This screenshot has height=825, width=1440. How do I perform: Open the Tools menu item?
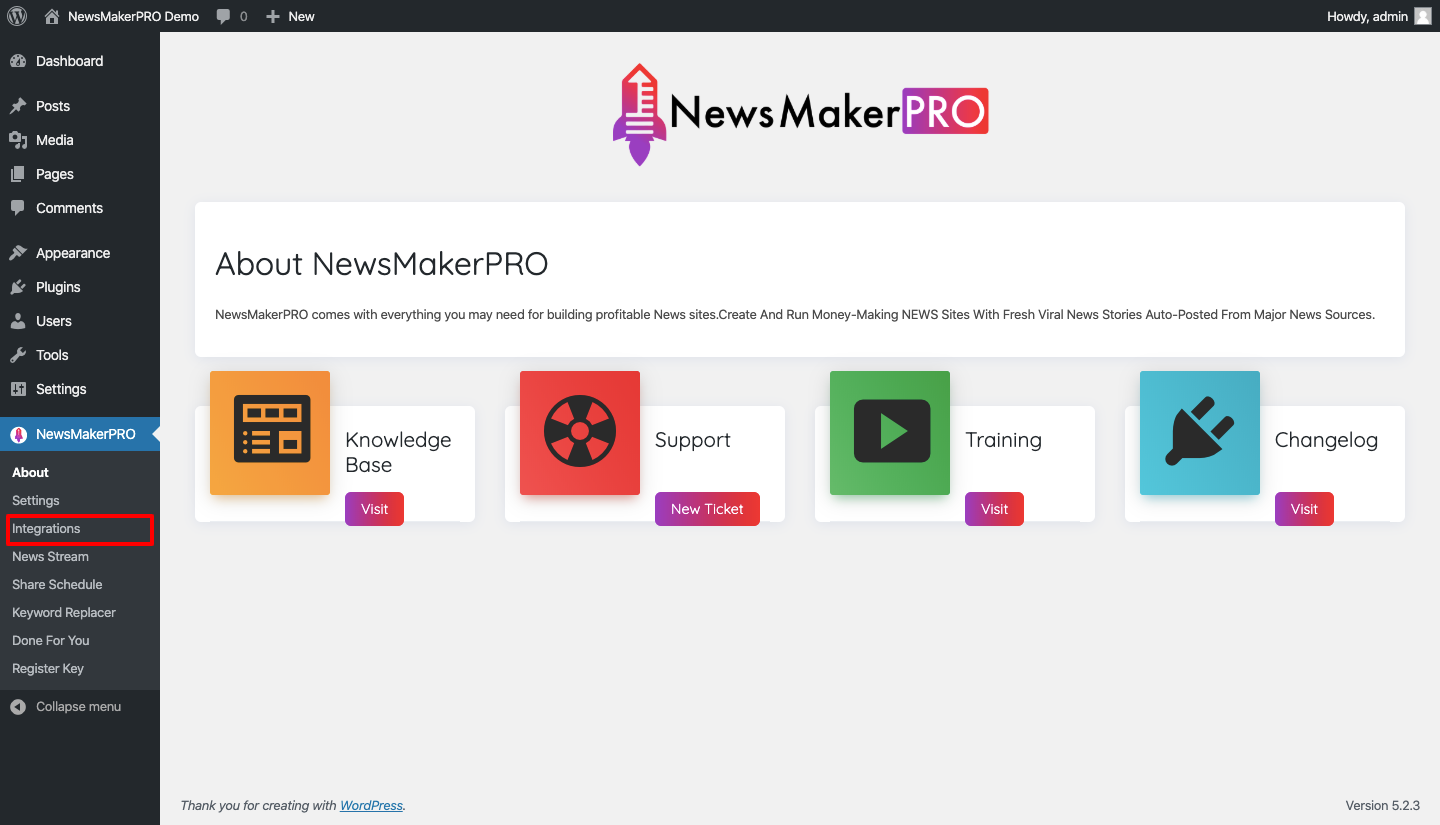[x=80, y=355]
